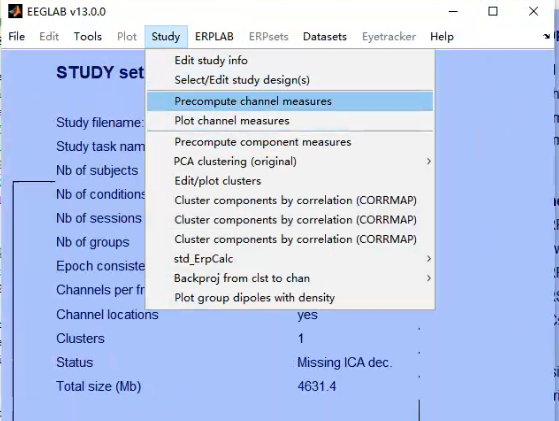Click the 4631.4 total size value
This screenshot has height=421, width=559.
(317, 386)
